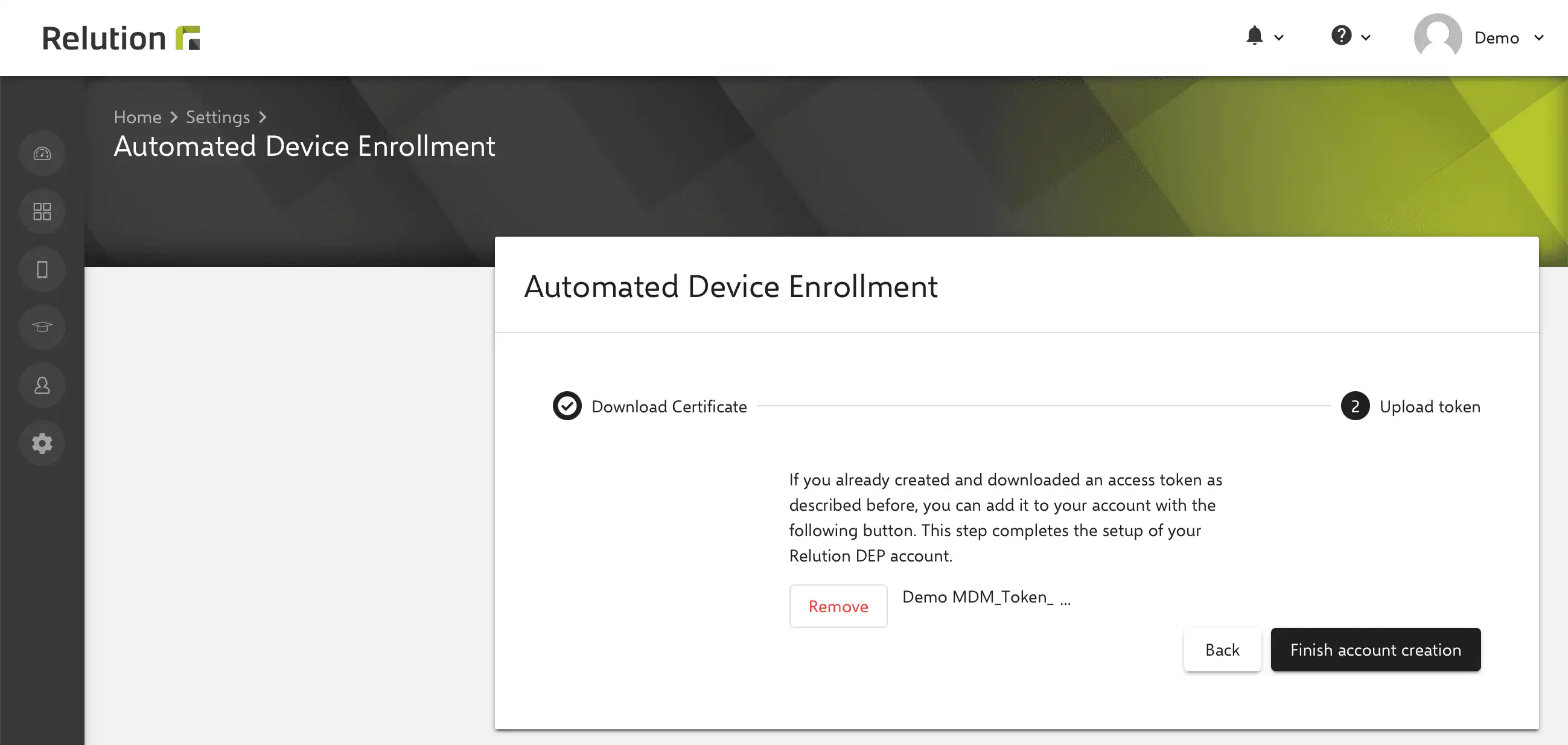Screen dimensions: 1568x745
Task: Click the Back button
Action: pos(1222,650)
